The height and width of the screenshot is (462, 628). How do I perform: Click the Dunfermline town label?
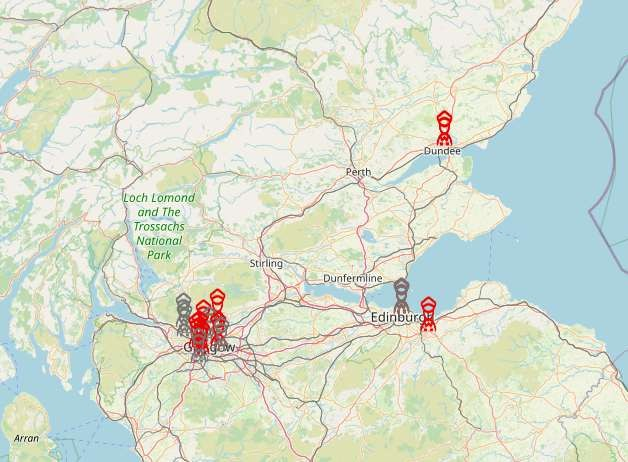352,278
